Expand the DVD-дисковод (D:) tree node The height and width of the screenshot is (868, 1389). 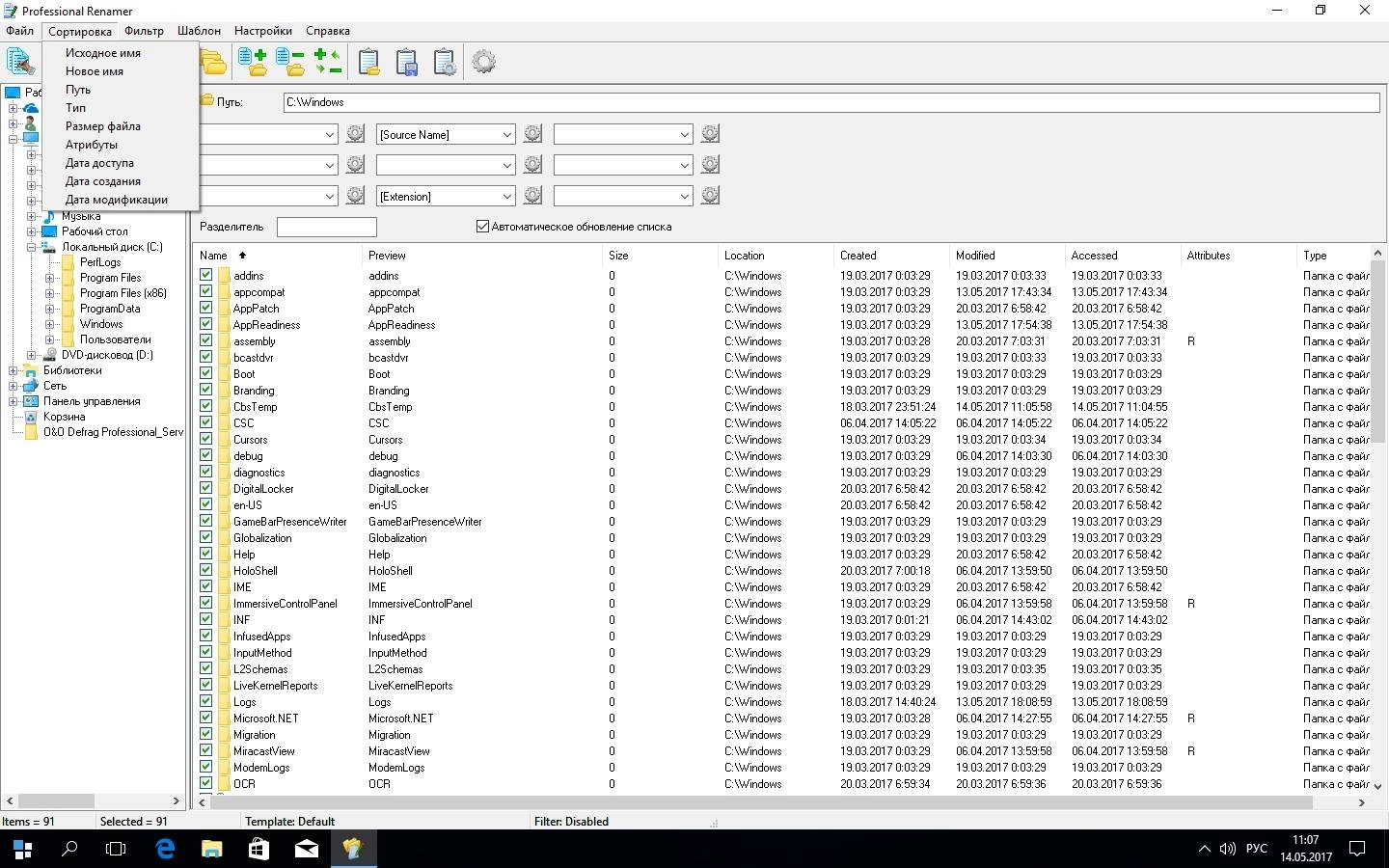click(31, 355)
